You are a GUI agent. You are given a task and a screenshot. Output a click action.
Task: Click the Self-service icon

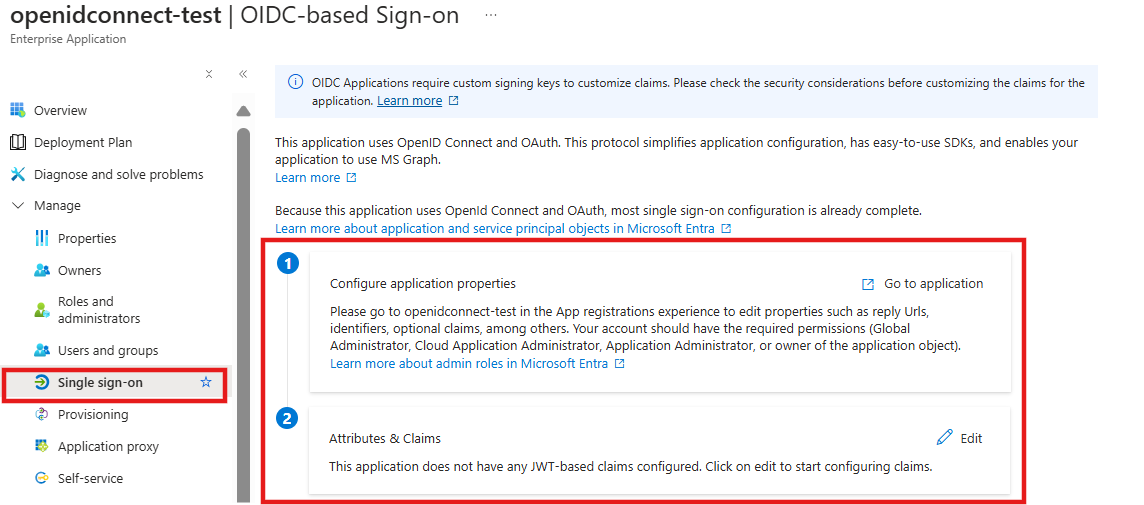coord(42,479)
